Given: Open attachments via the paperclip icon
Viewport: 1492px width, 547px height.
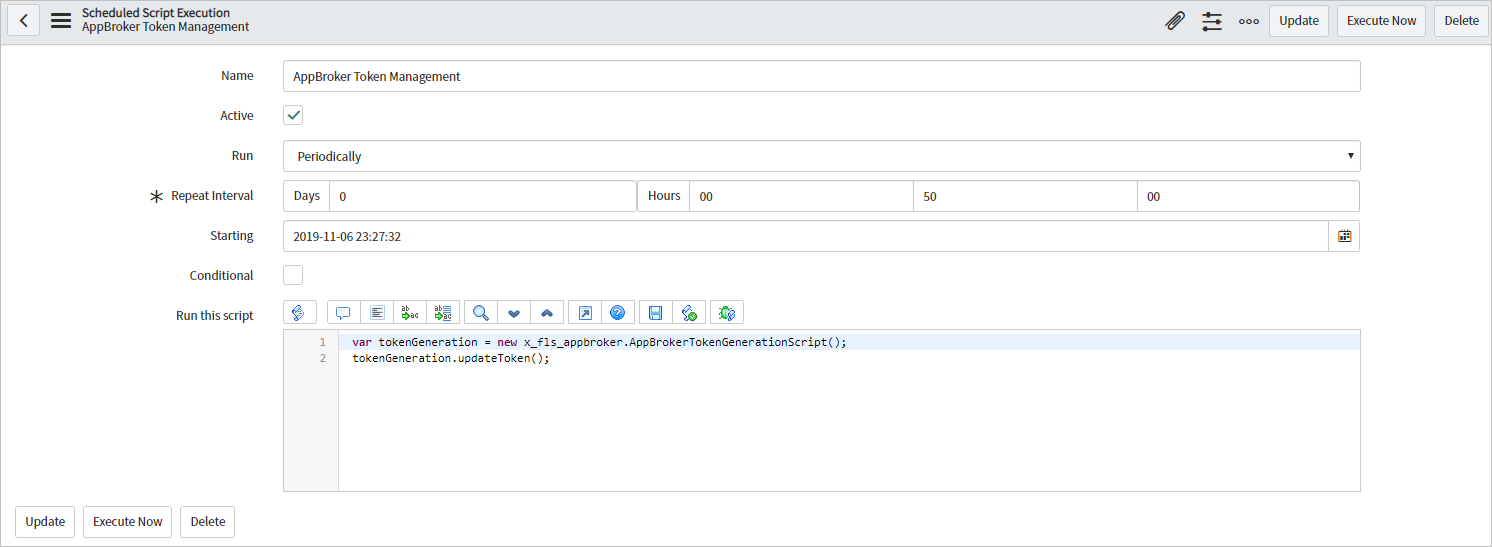Looking at the screenshot, I should coord(1176,20).
